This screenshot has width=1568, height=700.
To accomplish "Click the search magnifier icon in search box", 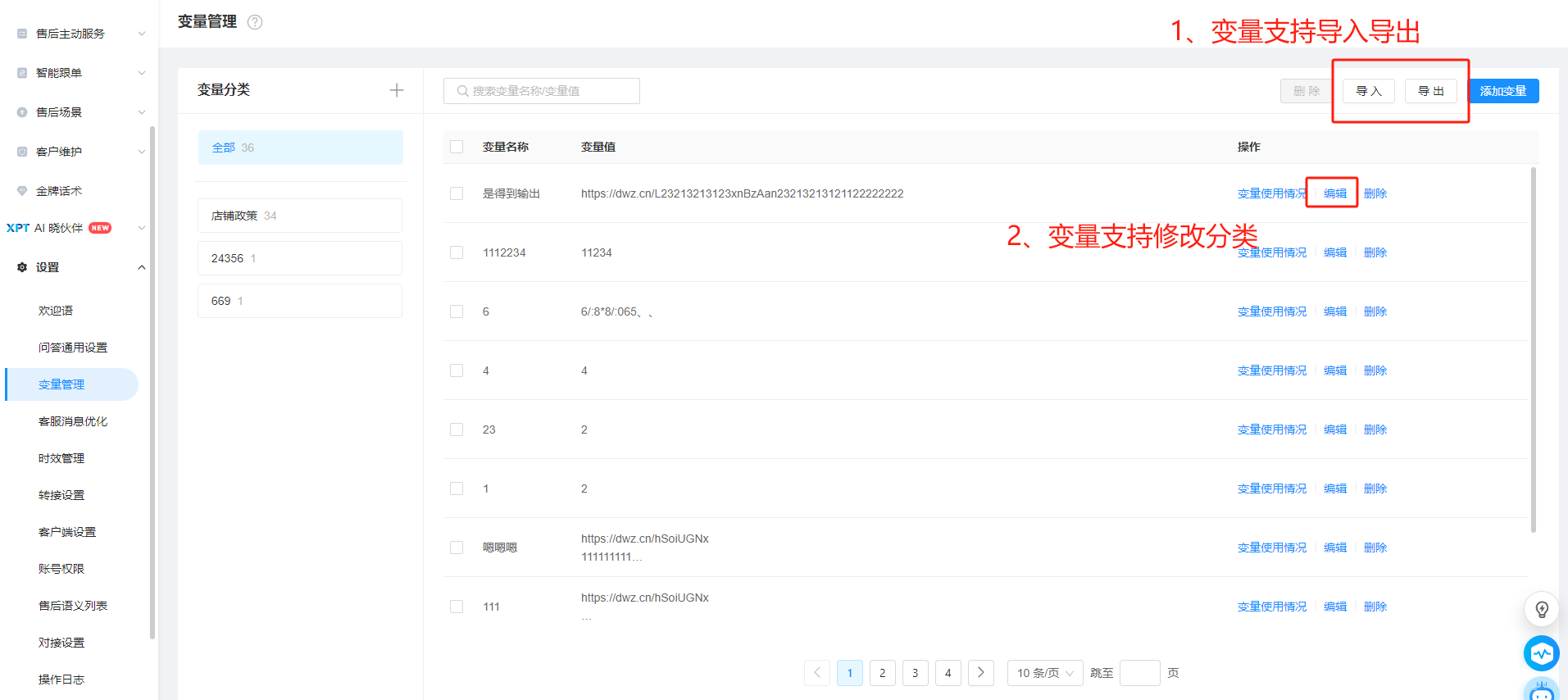I will point(462,91).
